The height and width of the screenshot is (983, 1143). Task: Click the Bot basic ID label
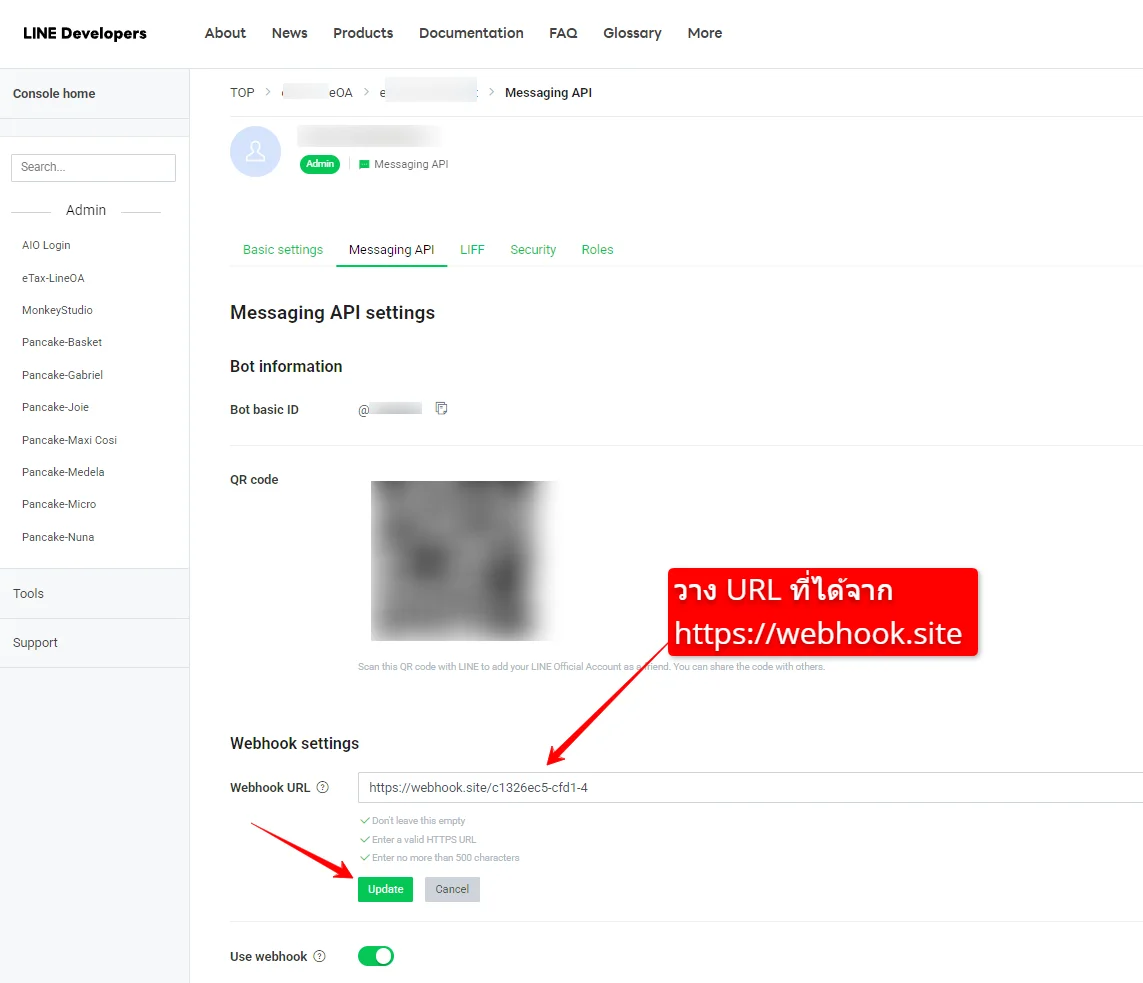(264, 410)
